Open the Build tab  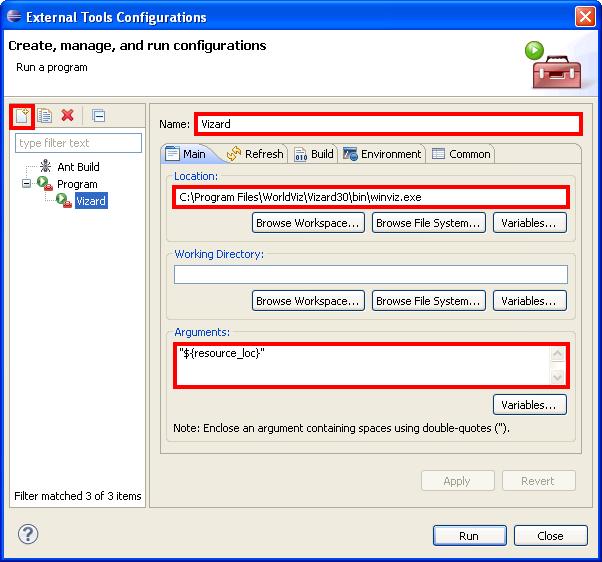coord(314,154)
